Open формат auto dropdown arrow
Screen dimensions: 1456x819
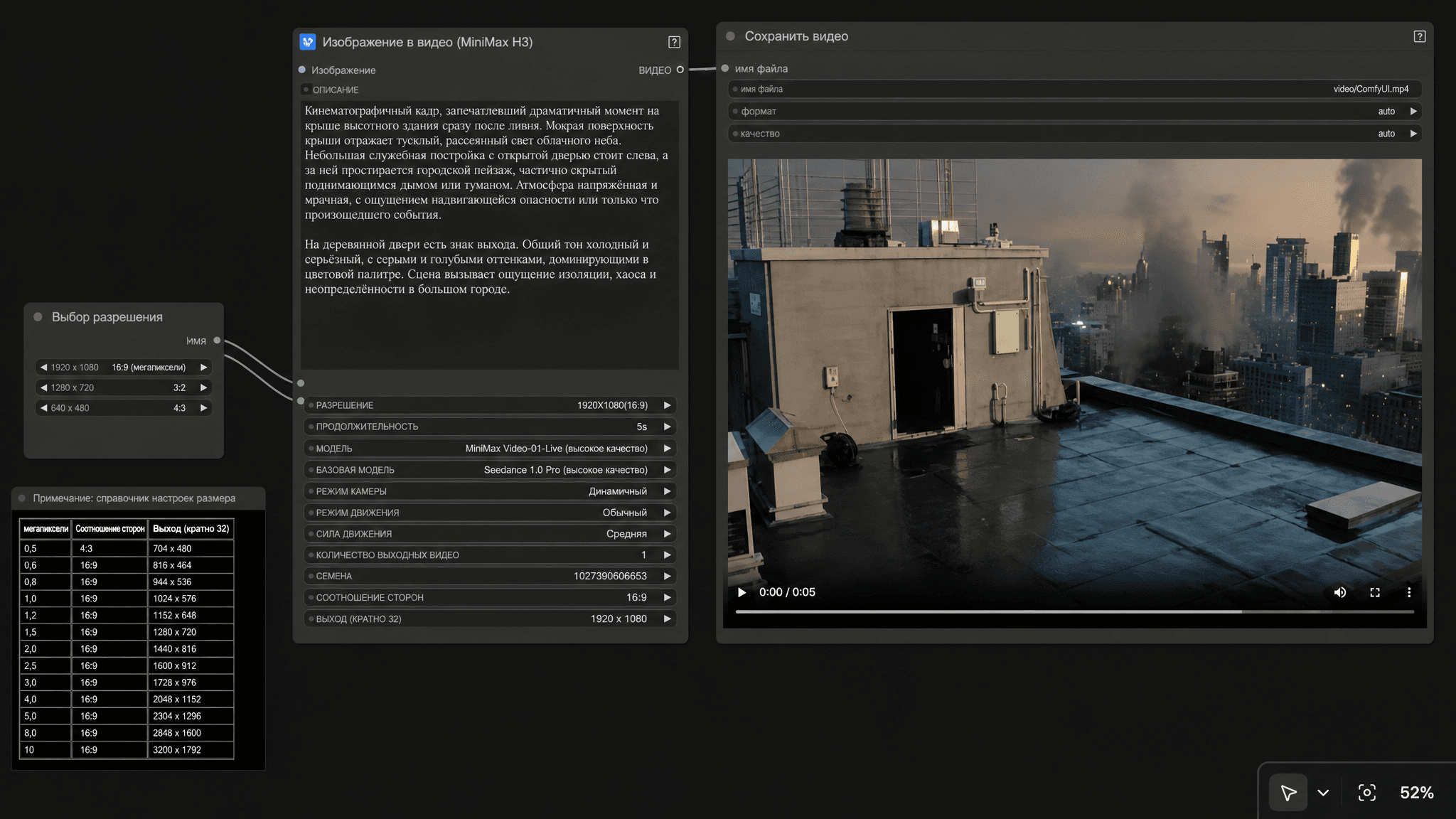1413,111
